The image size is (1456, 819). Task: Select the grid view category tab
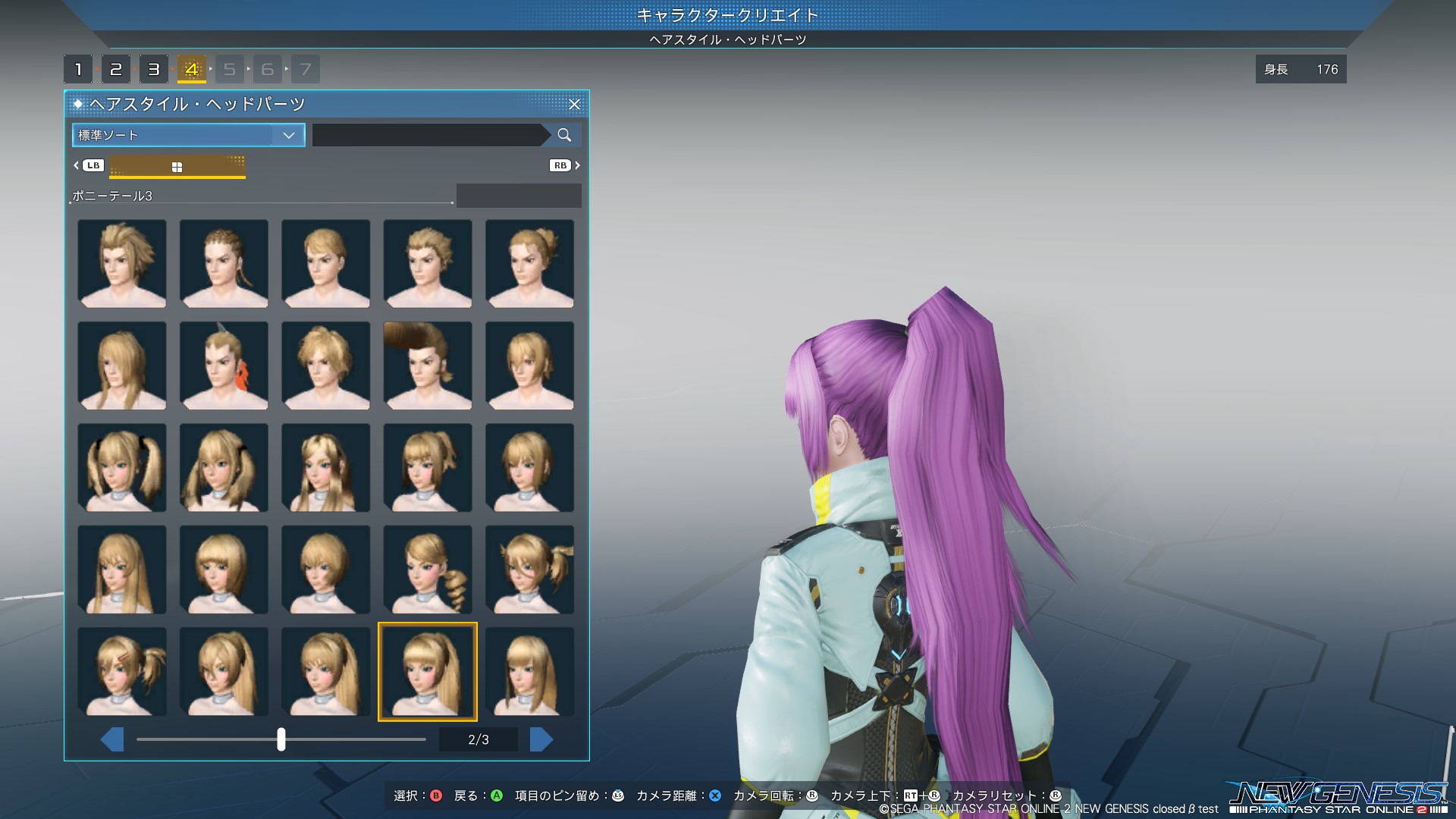(177, 167)
